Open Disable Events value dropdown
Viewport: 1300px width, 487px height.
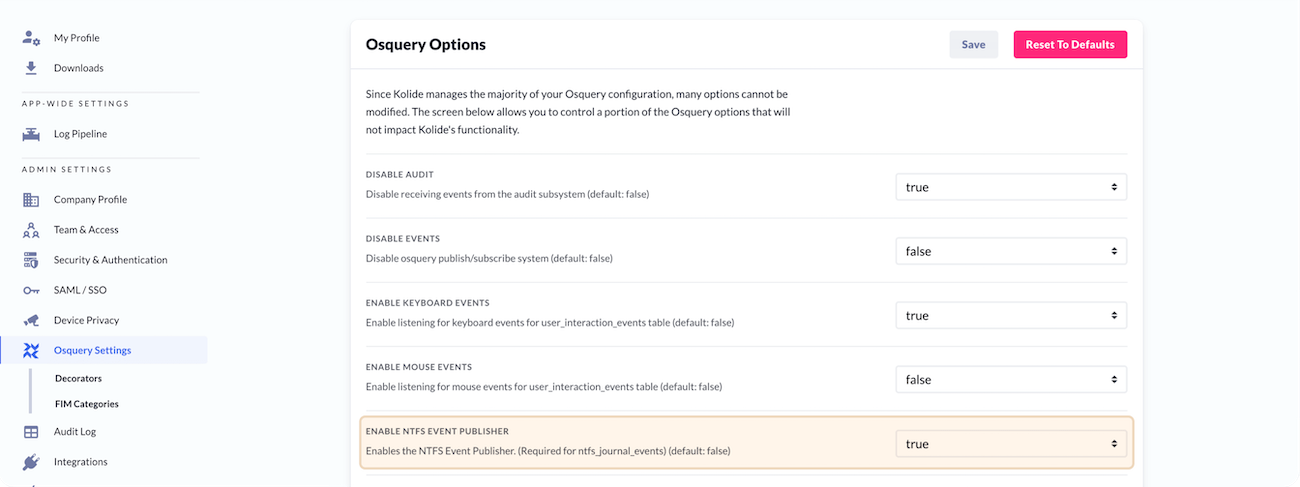click(1011, 251)
